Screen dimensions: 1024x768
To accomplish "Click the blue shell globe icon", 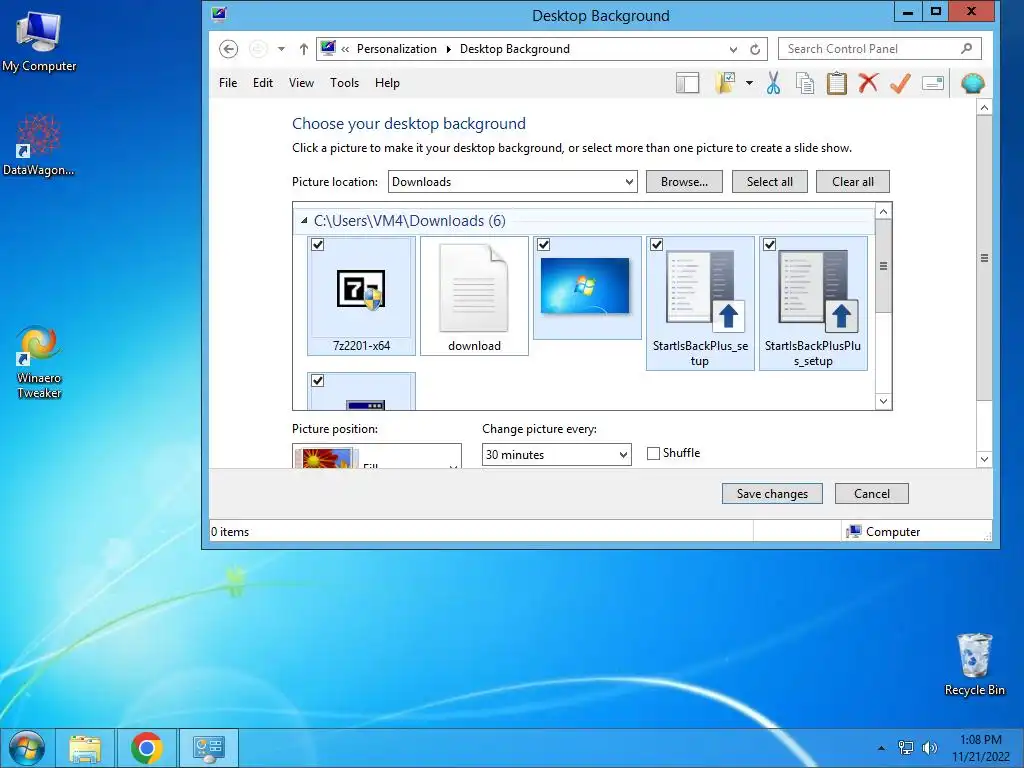I will coord(972,83).
